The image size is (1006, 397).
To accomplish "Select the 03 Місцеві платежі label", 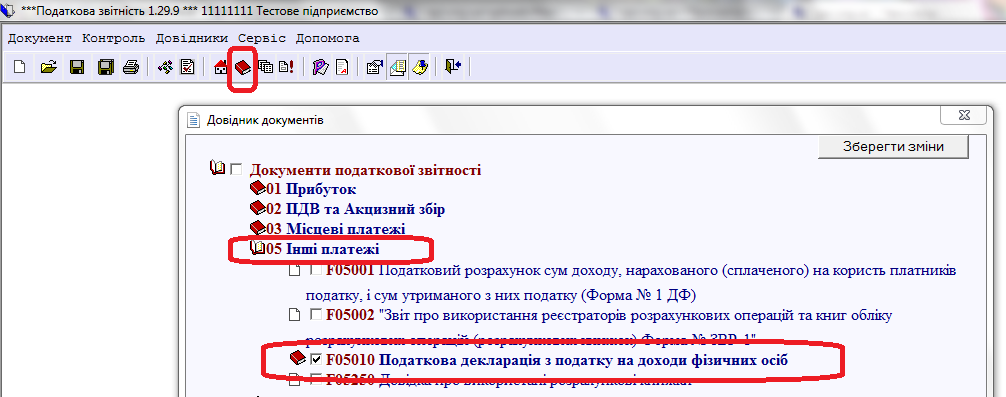I will coord(336,229).
